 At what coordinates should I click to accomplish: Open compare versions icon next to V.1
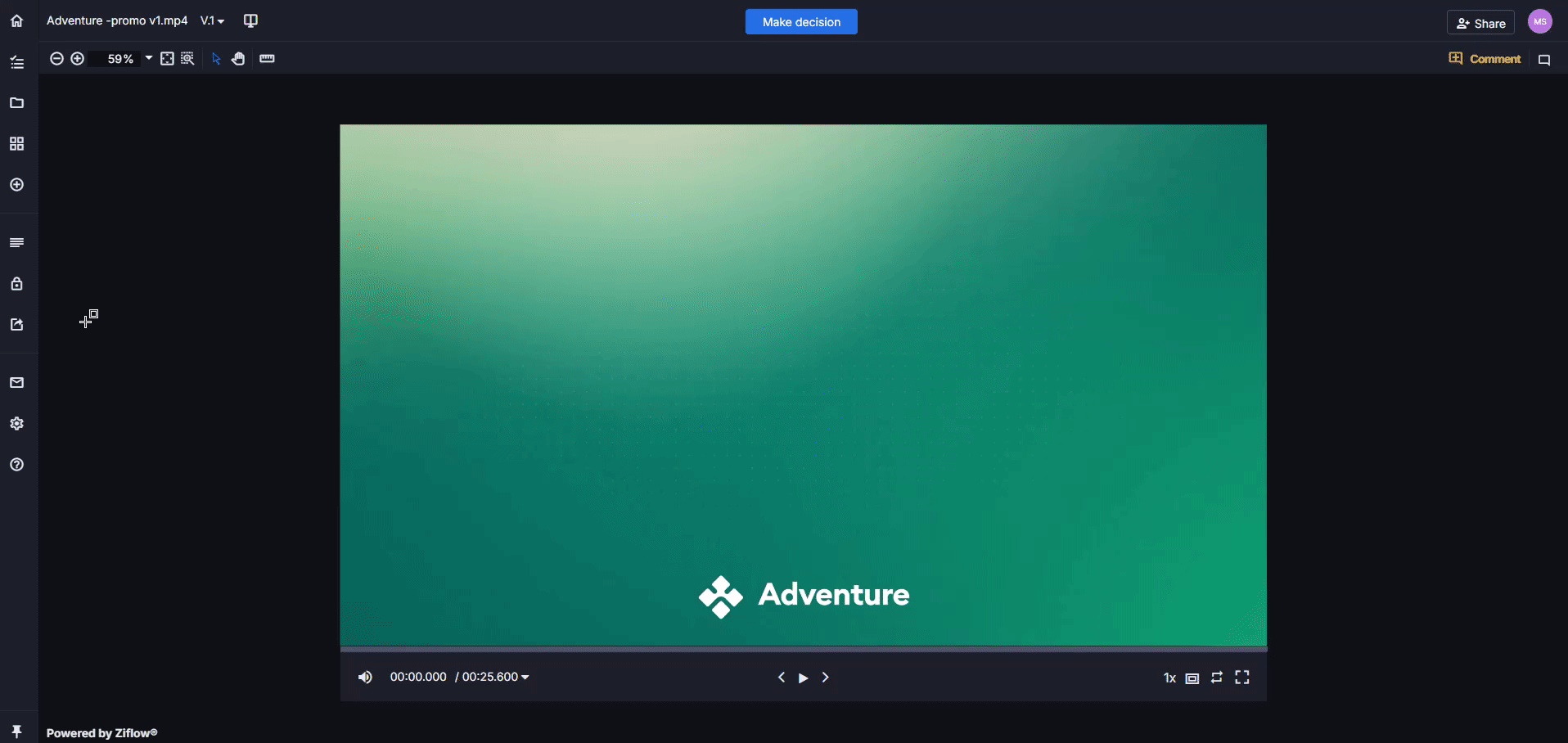tap(251, 20)
